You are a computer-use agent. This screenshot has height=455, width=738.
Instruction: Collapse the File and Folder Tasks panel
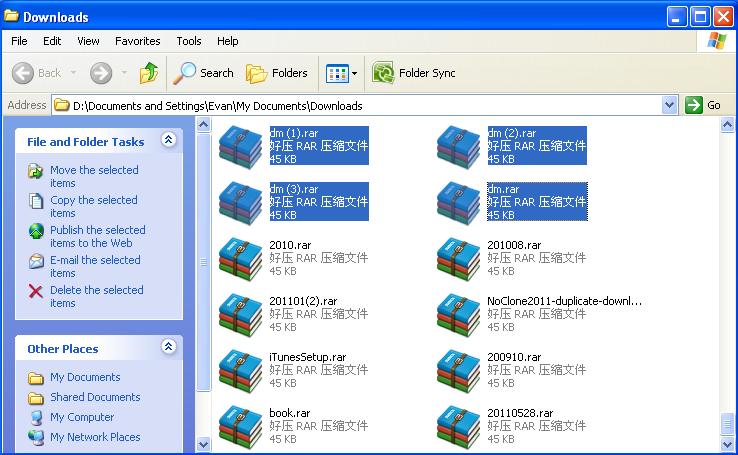coord(168,140)
